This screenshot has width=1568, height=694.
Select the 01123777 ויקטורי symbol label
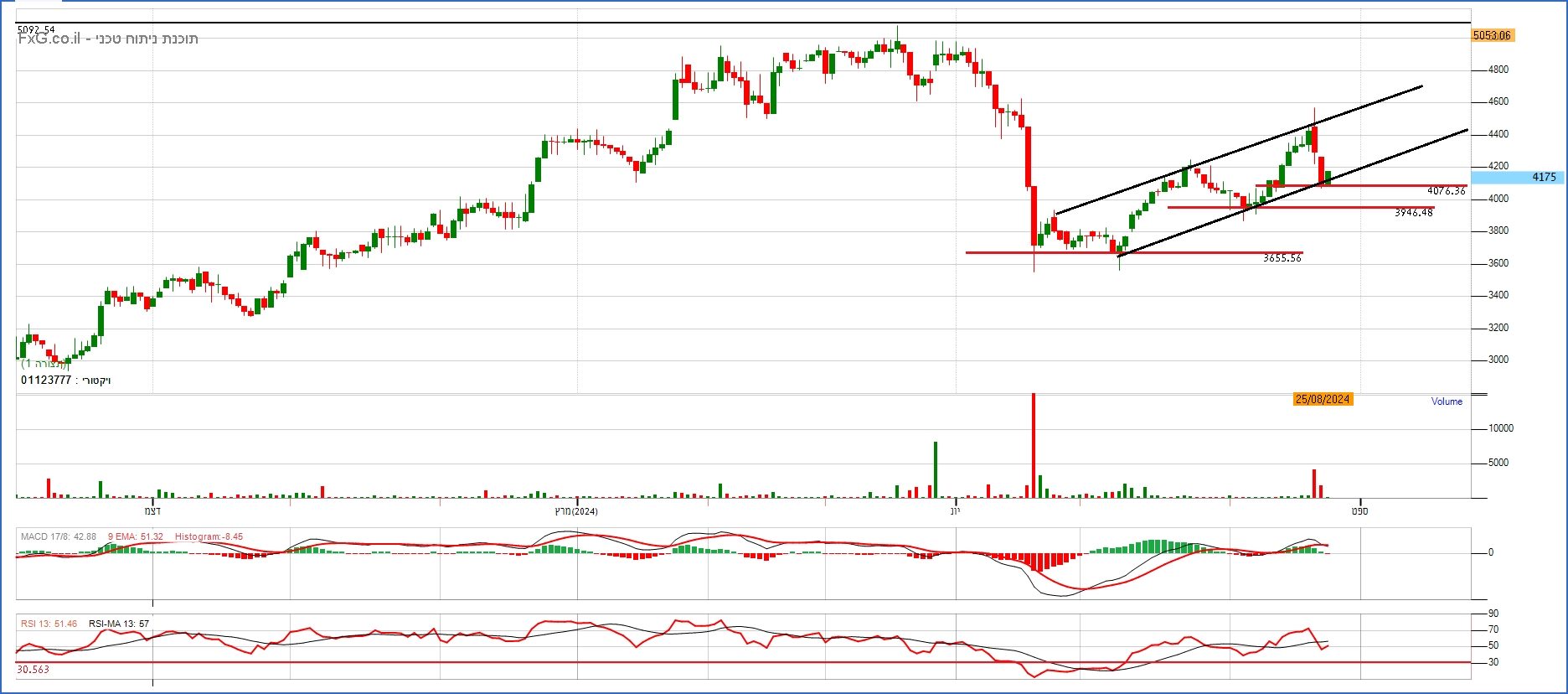click(65, 381)
